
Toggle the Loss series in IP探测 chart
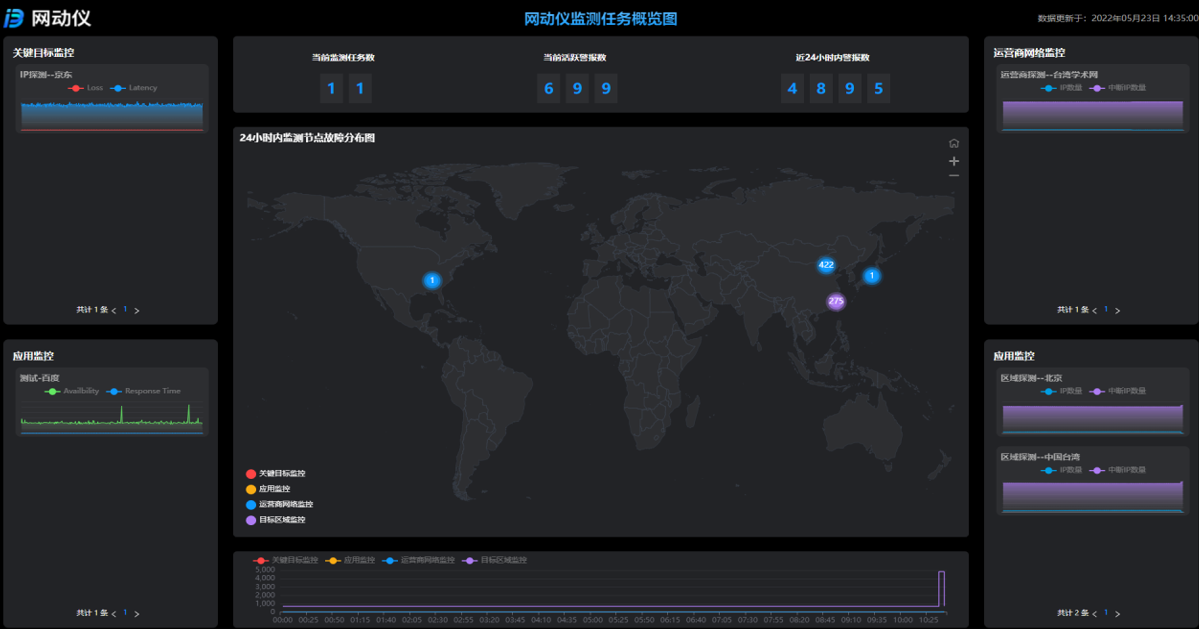[86, 88]
